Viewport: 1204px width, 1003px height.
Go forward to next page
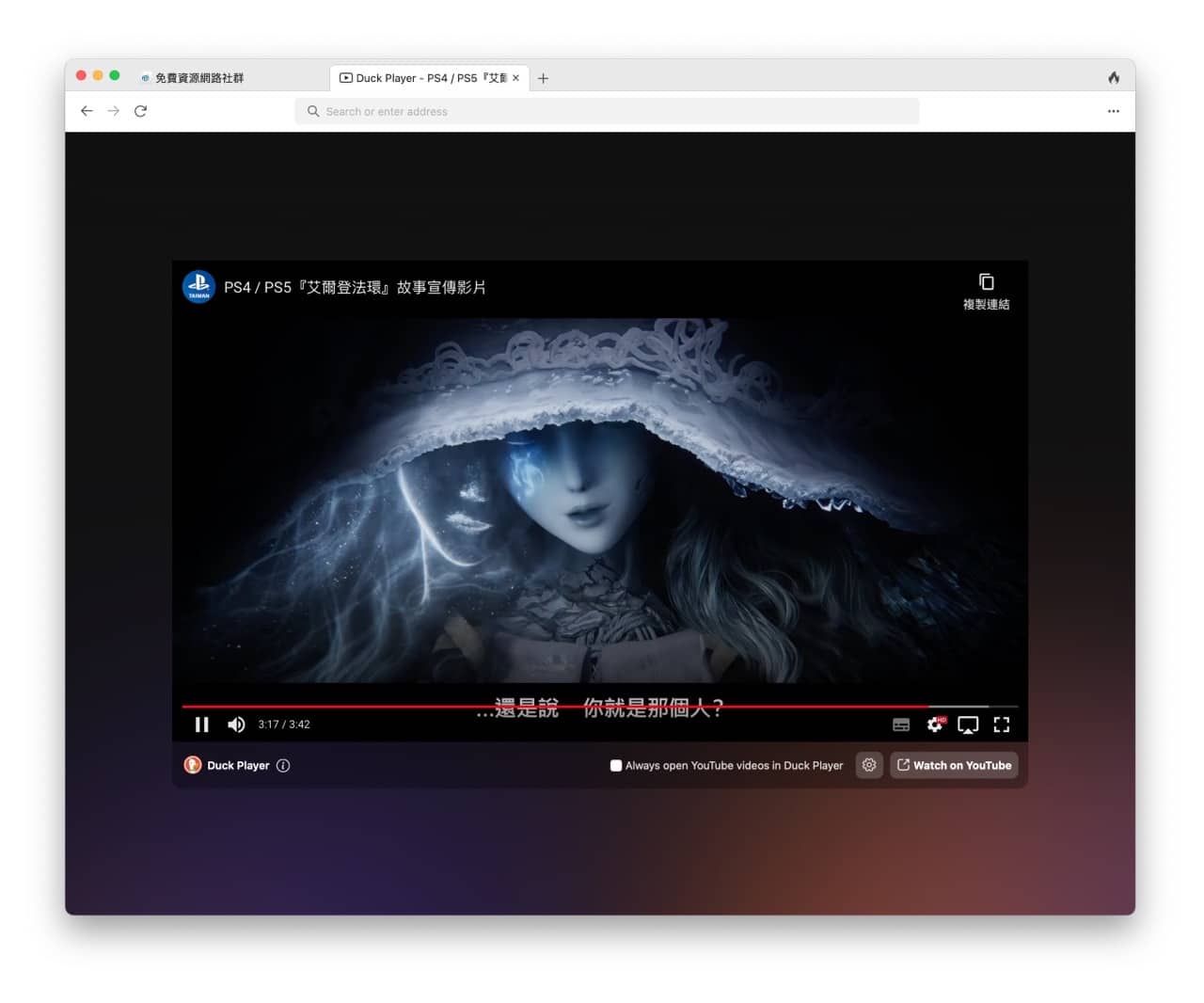pos(114,111)
